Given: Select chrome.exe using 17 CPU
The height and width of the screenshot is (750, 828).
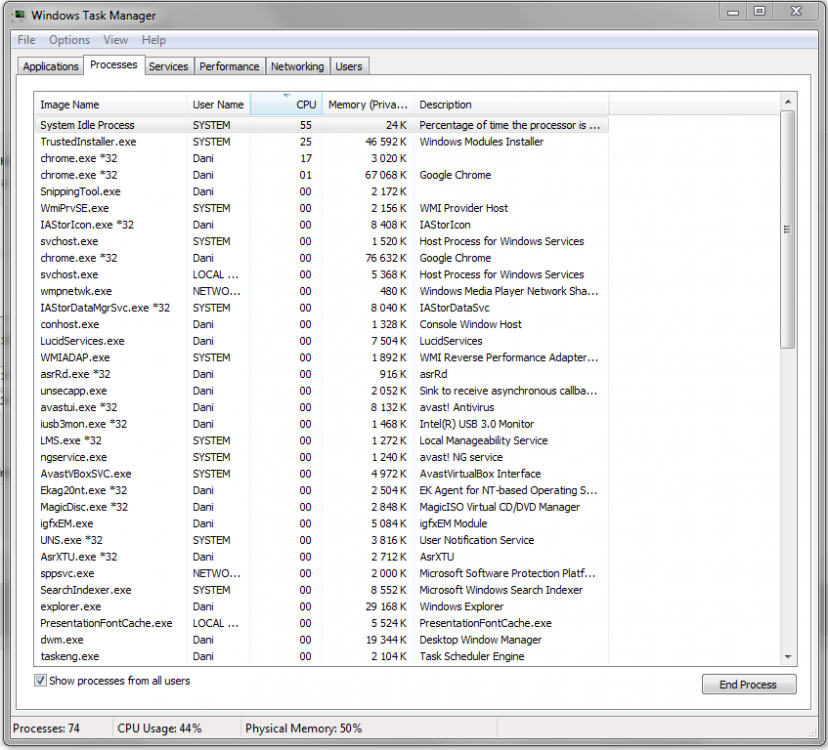Looking at the screenshot, I should 321,158.
